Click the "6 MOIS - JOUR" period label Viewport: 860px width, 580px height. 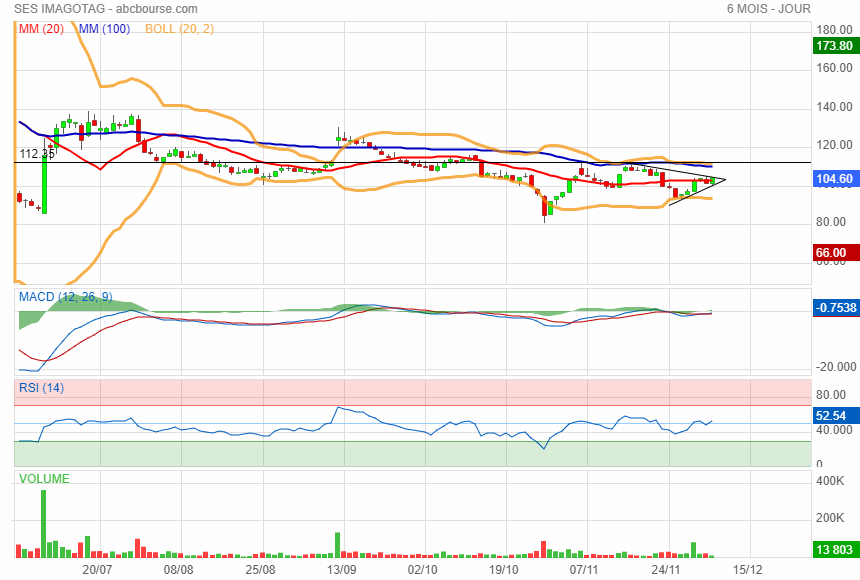tap(768, 9)
